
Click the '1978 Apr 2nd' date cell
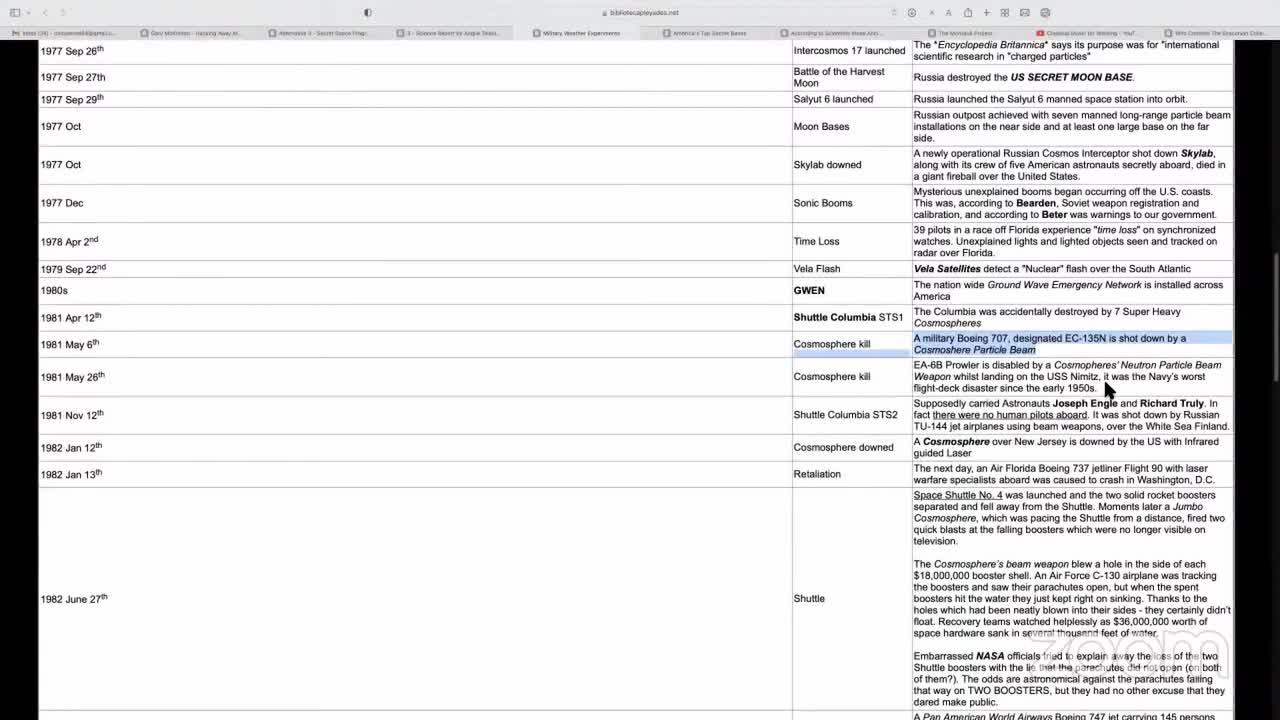(x=415, y=241)
